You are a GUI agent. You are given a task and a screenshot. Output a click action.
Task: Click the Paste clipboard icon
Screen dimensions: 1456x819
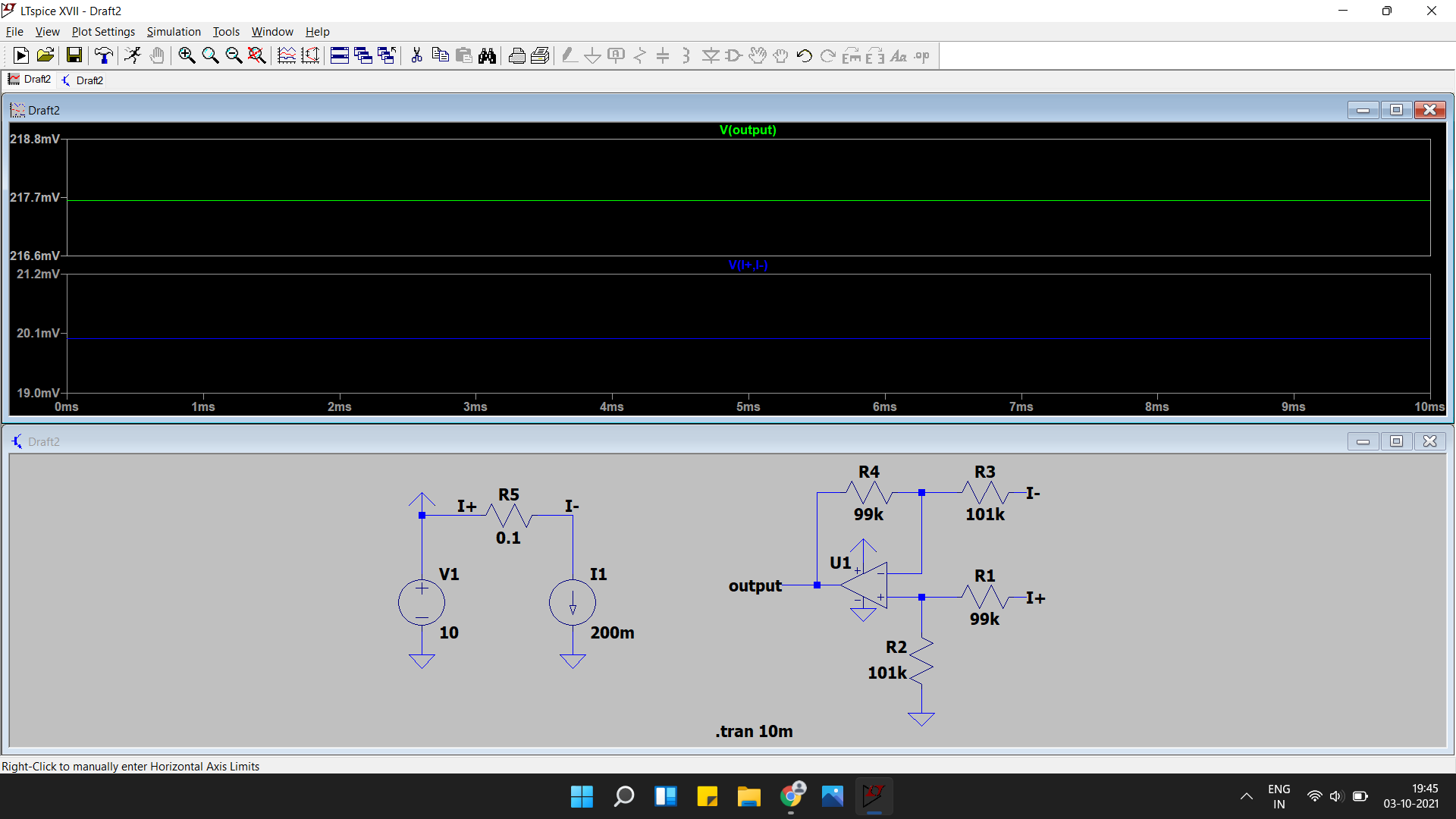click(x=464, y=55)
